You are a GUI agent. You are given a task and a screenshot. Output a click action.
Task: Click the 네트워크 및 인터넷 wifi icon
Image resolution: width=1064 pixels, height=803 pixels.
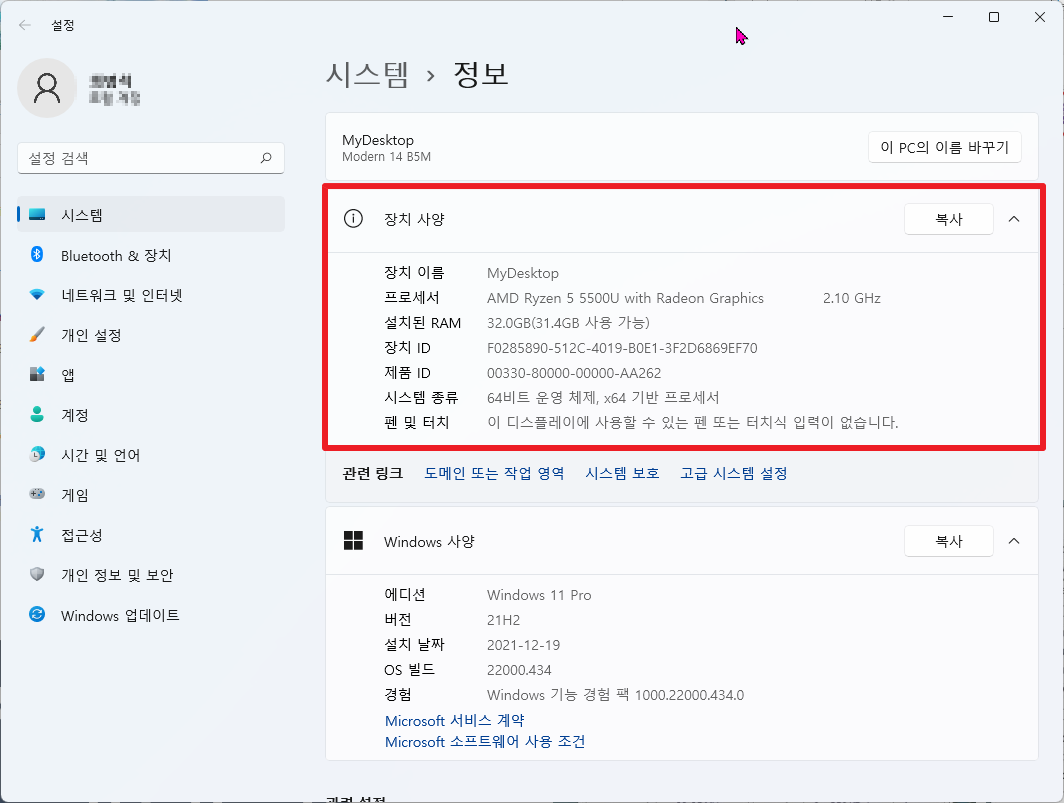[37, 295]
